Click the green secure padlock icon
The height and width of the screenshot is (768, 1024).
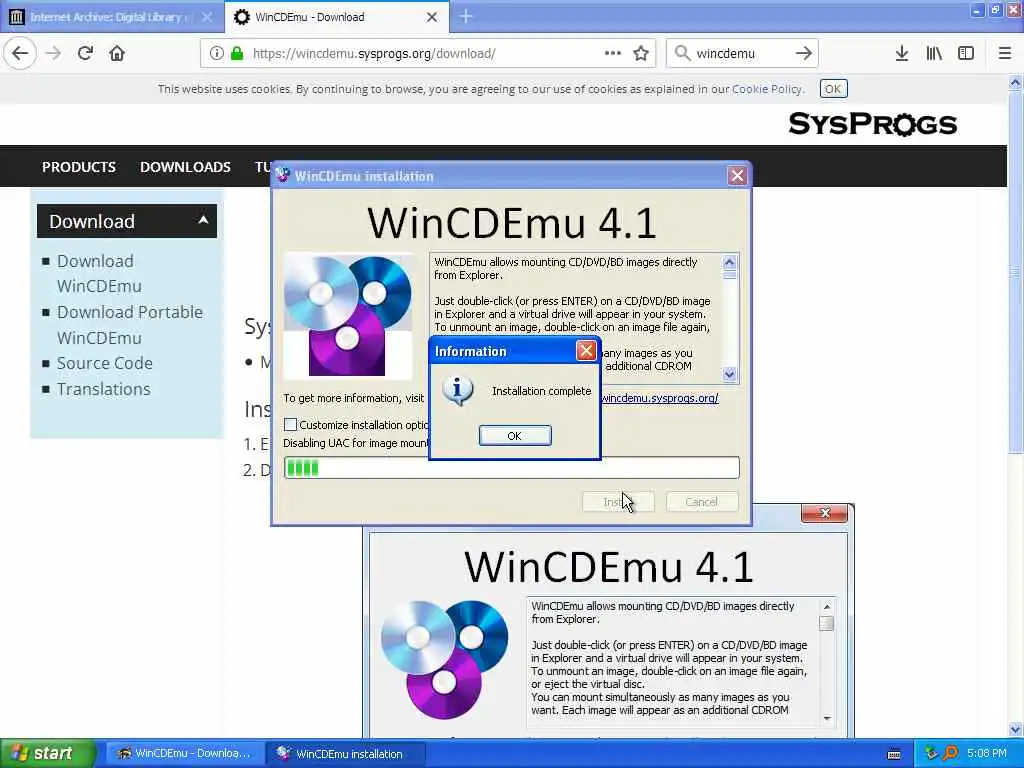(236, 54)
